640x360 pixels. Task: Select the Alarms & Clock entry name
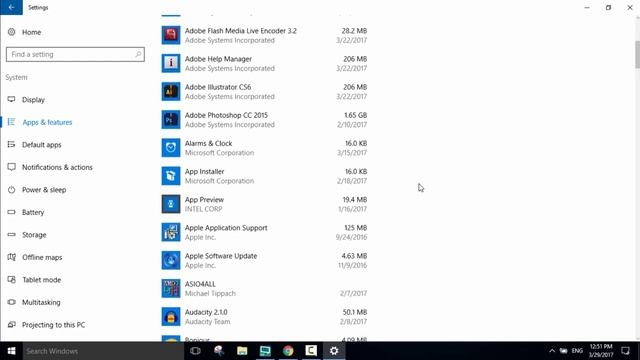tap(209, 143)
